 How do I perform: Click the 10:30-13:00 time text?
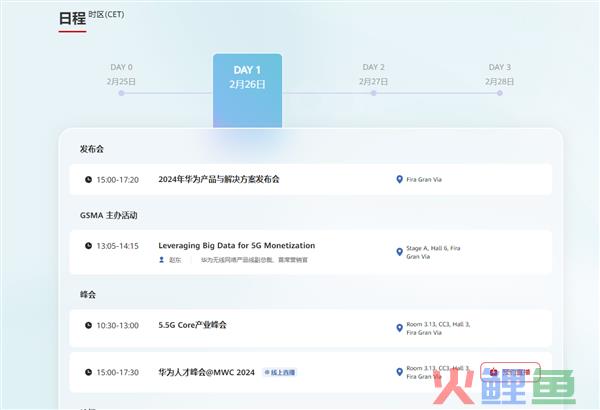click(x=117, y=325)
